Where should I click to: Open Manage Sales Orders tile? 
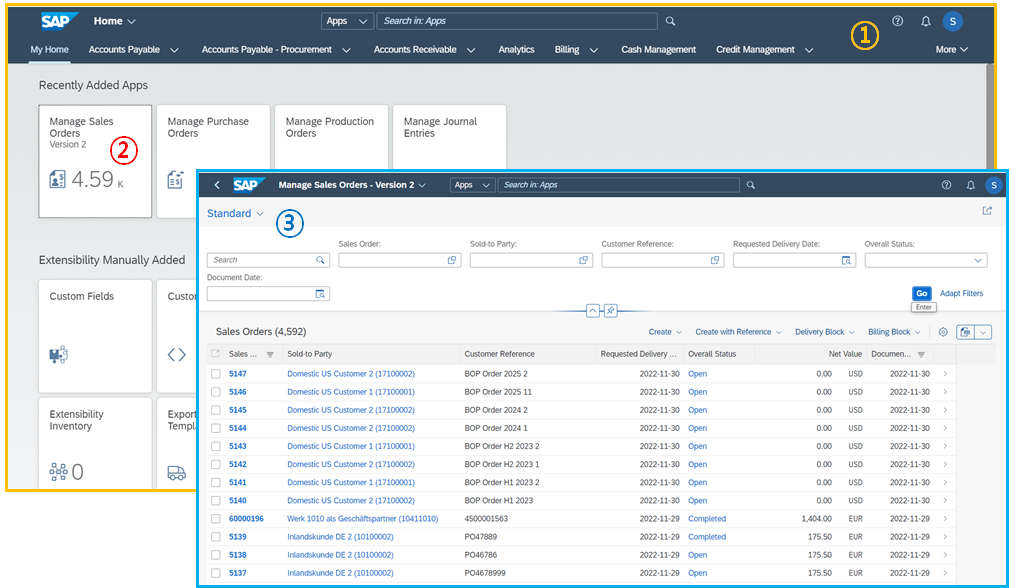pyautogui.click(x=95, y=161)
